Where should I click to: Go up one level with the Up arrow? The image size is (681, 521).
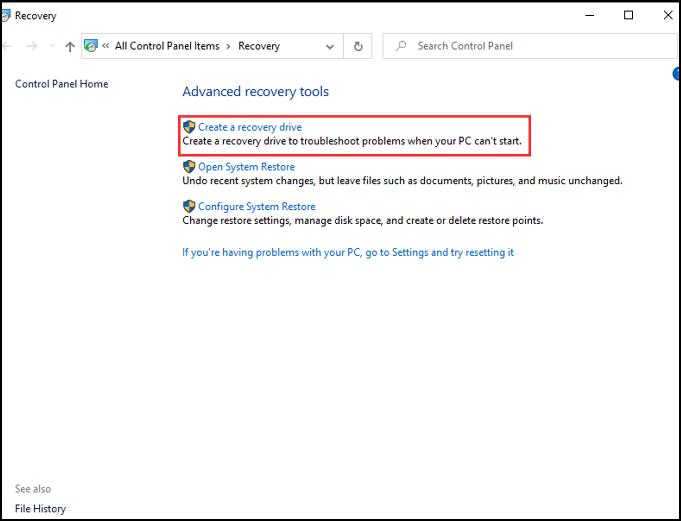70,46
